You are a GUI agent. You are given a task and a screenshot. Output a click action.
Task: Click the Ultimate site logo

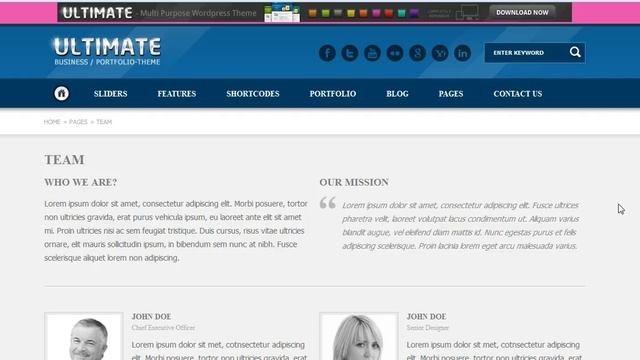tap(107, 51)
